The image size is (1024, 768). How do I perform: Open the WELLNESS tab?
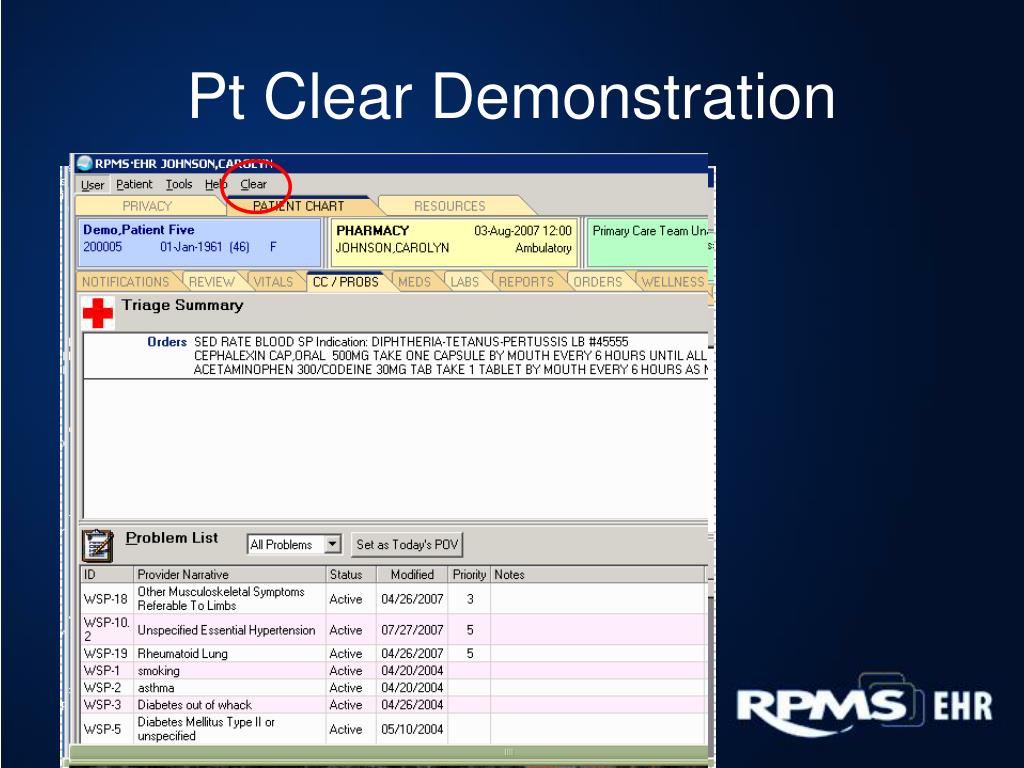[673, 282]
